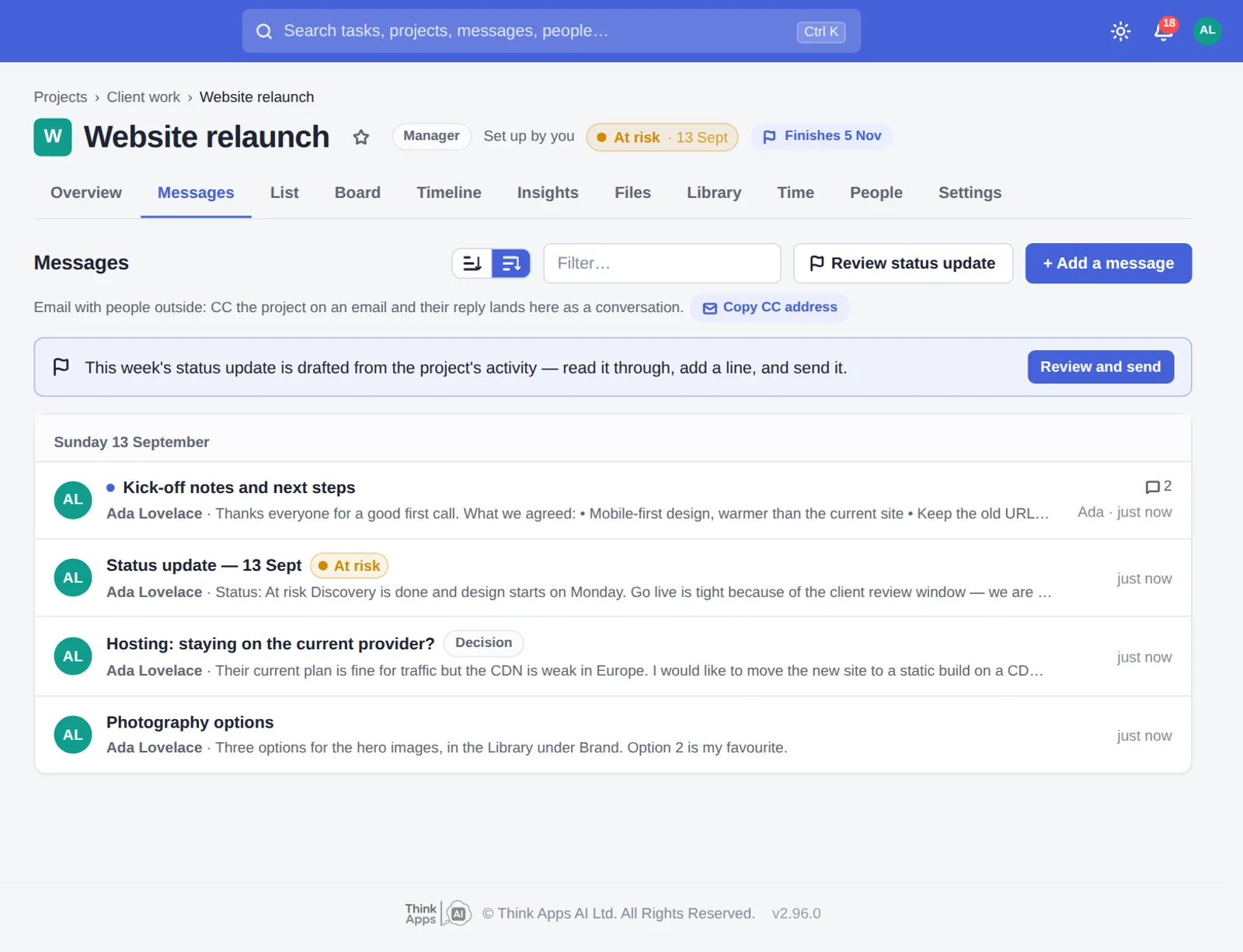Open the Overview tab
1243x952 pixels.
tap(86, 193)
